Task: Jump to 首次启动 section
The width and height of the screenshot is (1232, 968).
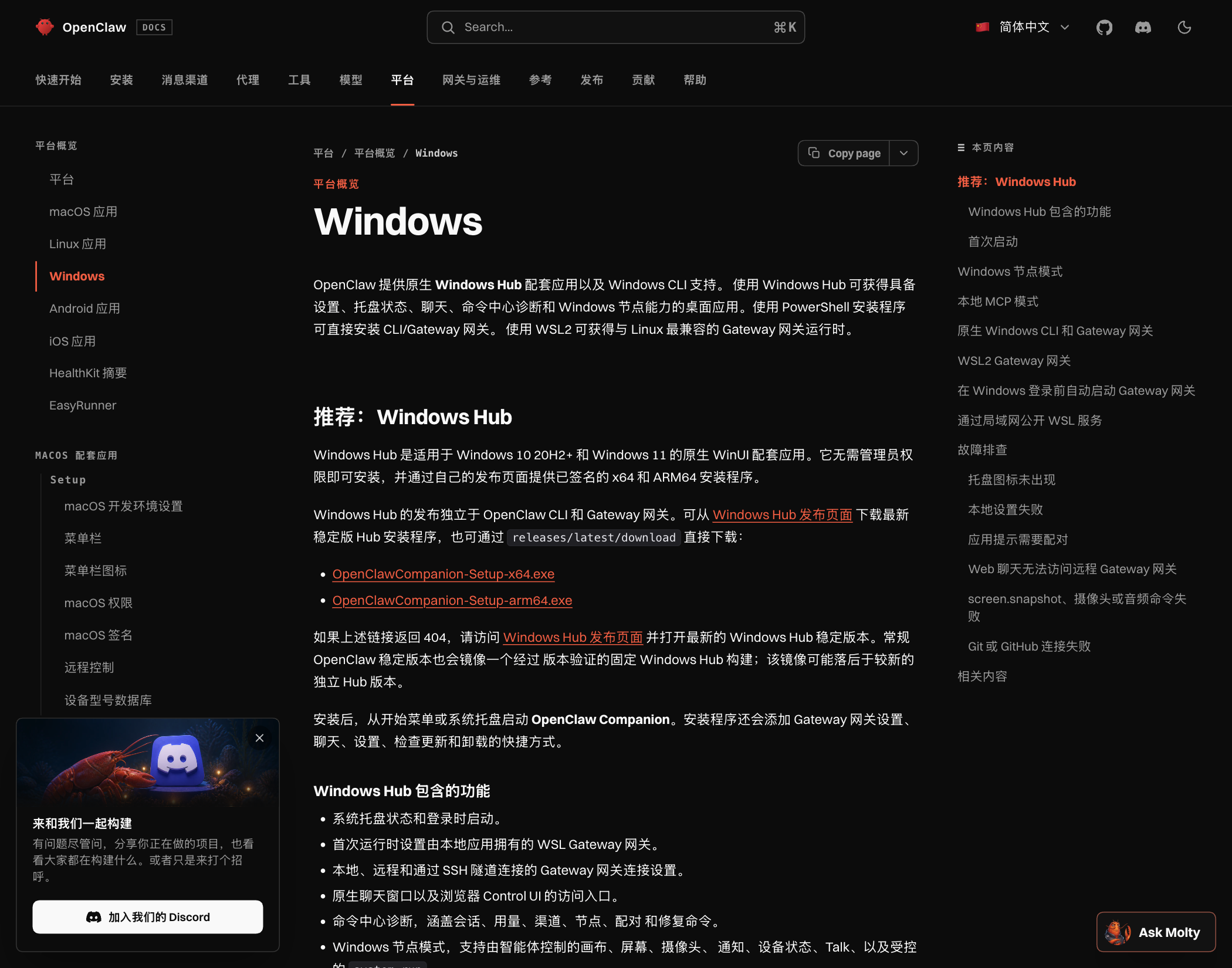Action: click(993, 242)
